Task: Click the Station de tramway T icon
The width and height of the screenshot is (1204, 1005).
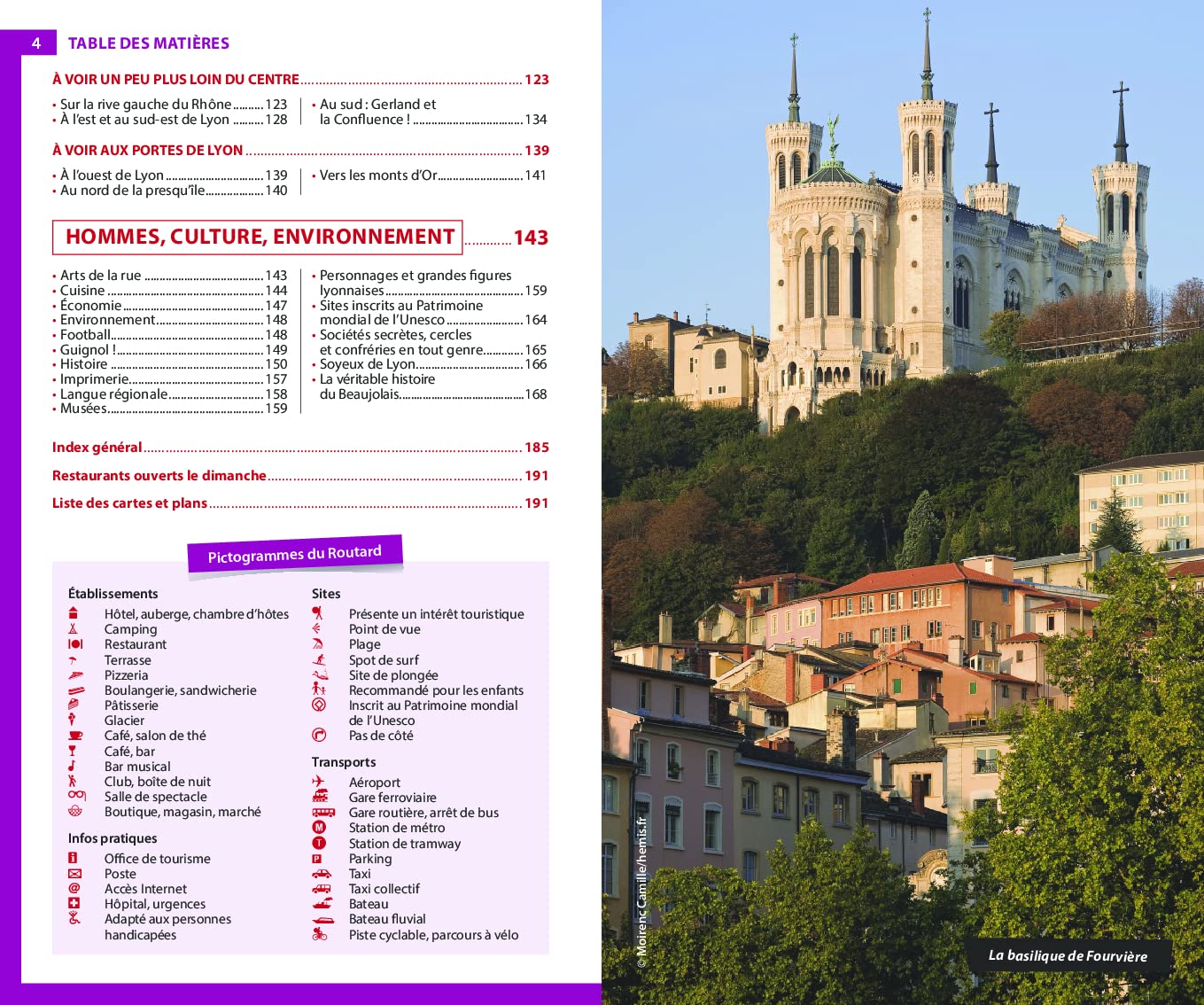Action: (x=319, y=843)
